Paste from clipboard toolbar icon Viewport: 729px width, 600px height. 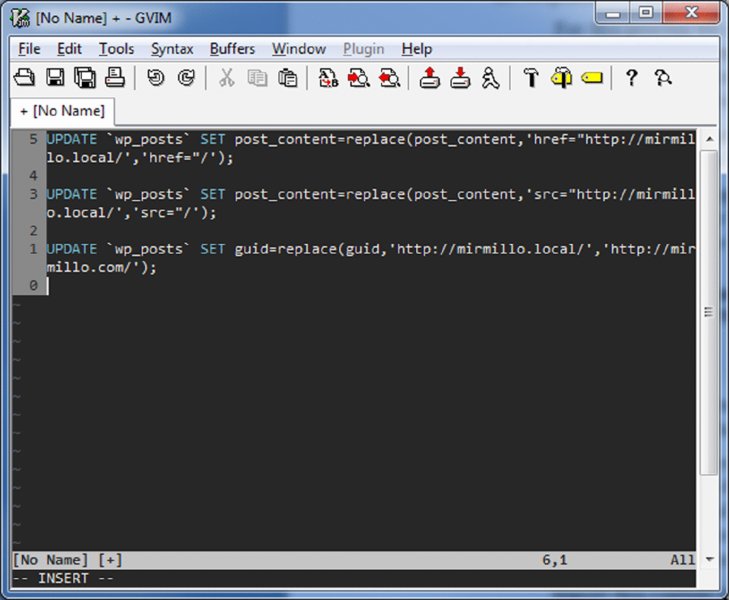click(x=288, y=78)
